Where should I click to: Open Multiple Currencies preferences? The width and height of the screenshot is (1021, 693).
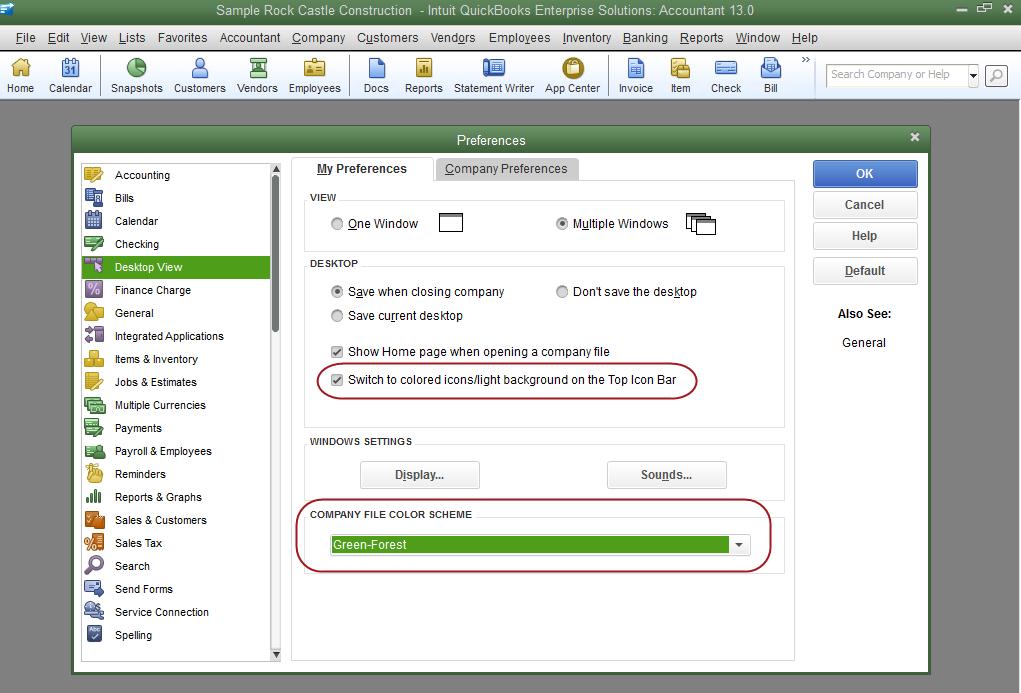[x=176, y=405]
